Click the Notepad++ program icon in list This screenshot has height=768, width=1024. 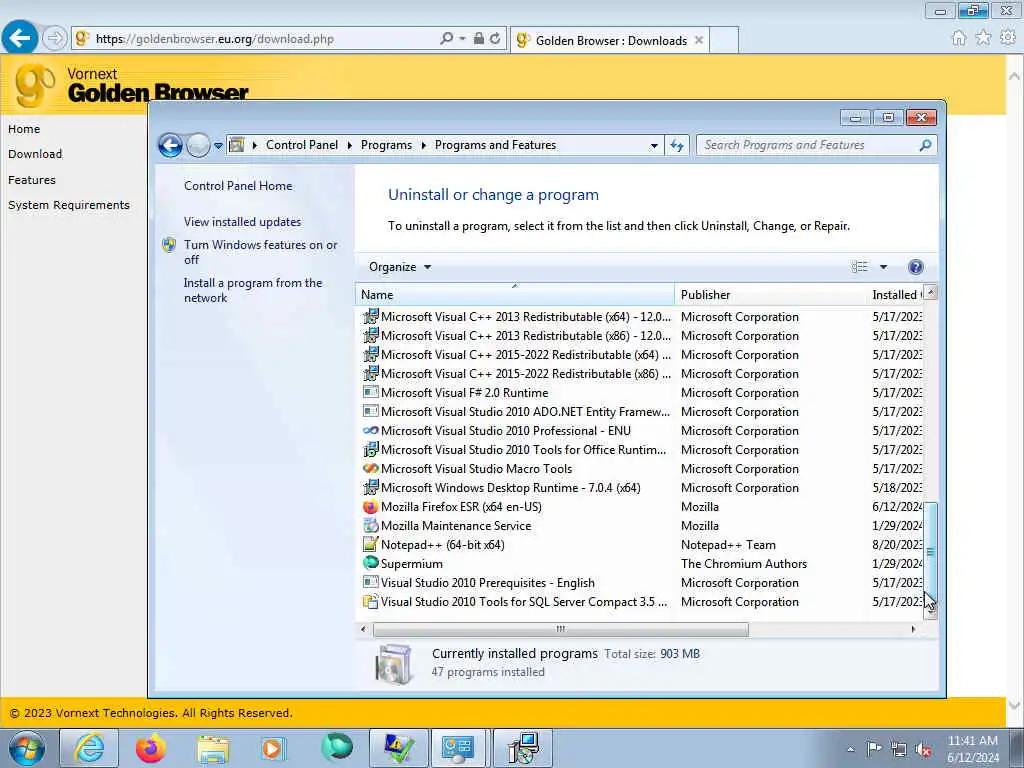(x=370, y=545)
